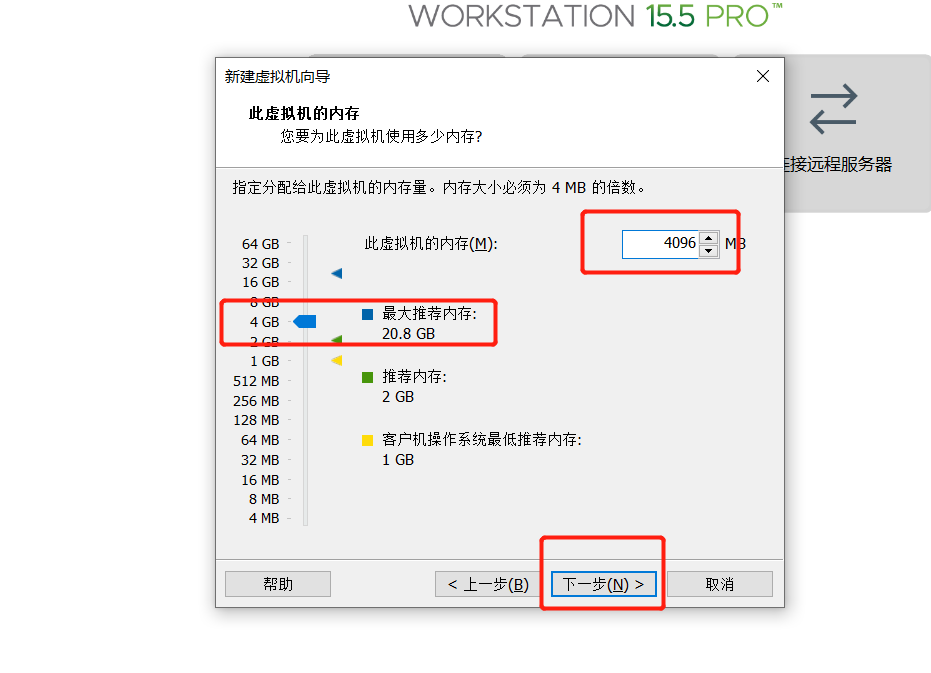Click the yellow square legend for 最低推荐内存

[368, 440]
